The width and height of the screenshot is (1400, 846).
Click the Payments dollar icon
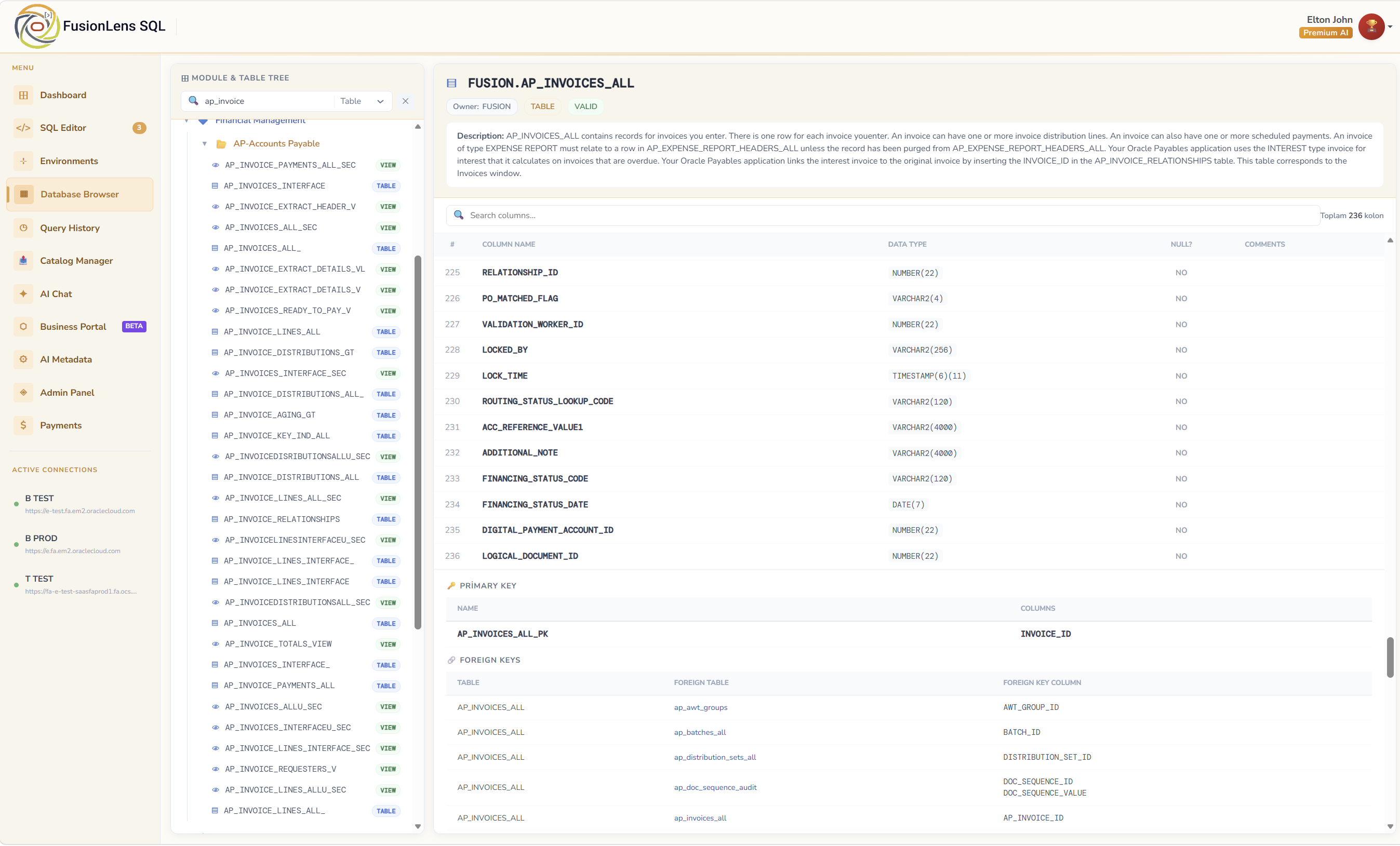click(x=23, y=425)
